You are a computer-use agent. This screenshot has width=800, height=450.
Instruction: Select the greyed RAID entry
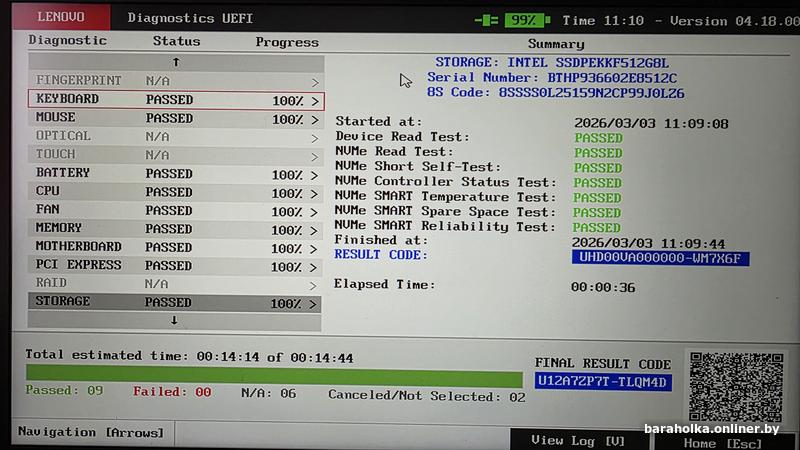pos(175,284)
